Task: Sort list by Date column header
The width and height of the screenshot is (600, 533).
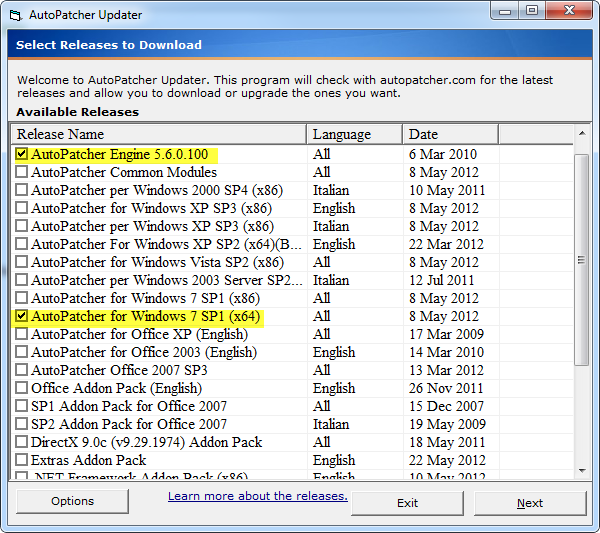Action: click(451, 134)
